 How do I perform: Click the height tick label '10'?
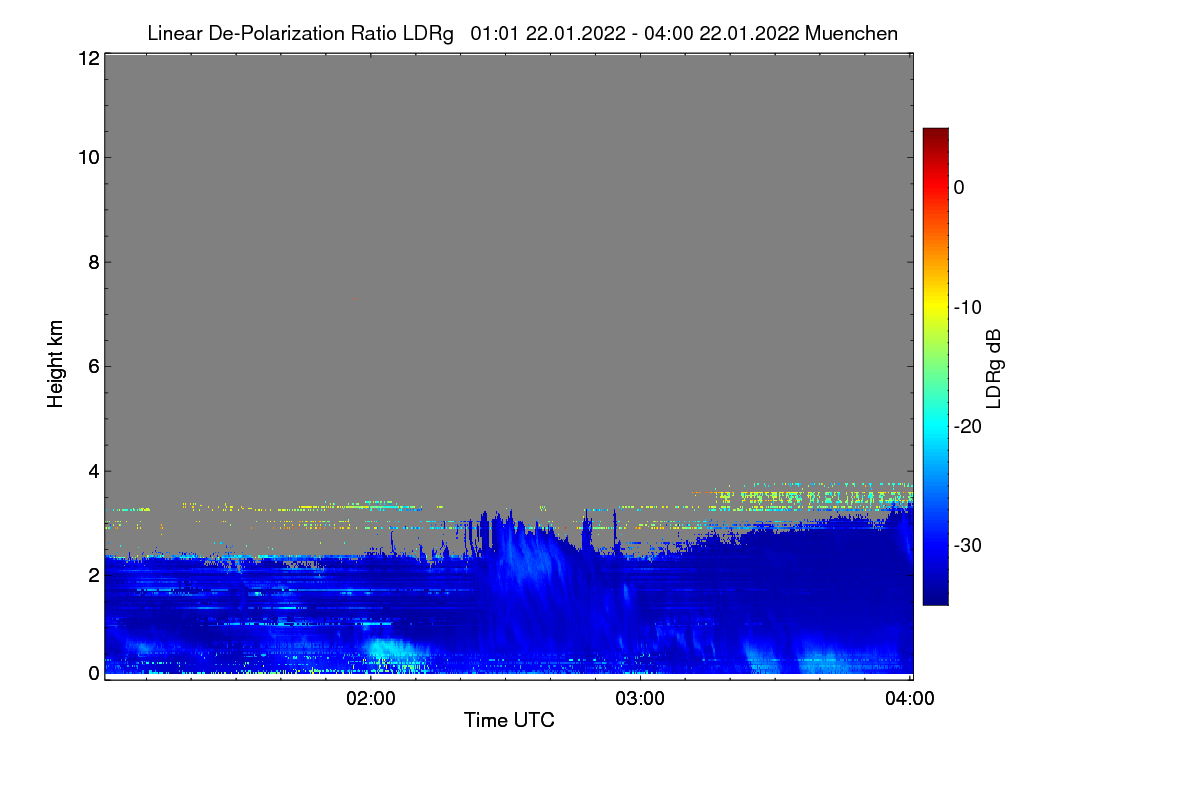87,157
